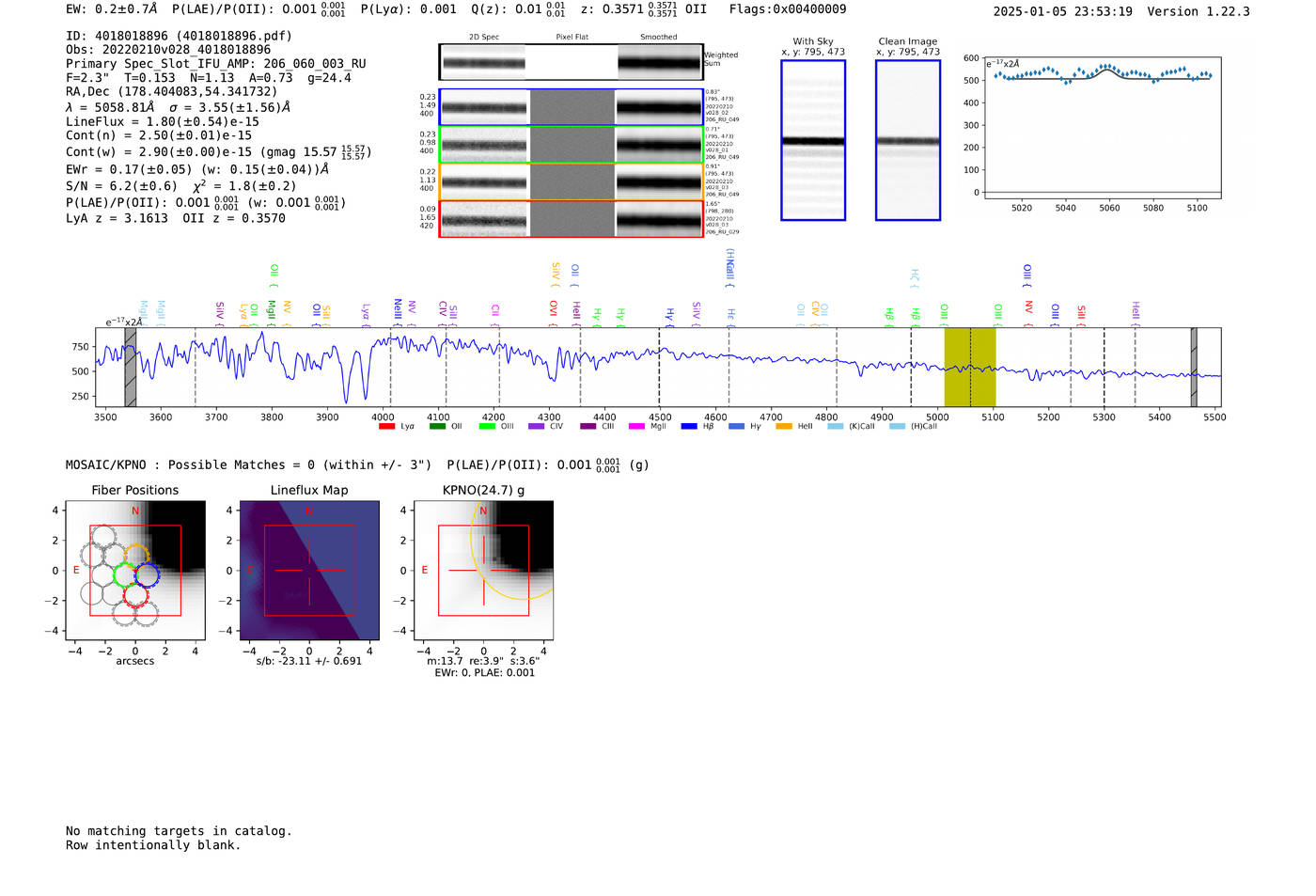Image resolution: width=1316 pixels, height=896 pixels.
Task: Select the red-bordered fiber spectrum row
Action: point(571,218)
